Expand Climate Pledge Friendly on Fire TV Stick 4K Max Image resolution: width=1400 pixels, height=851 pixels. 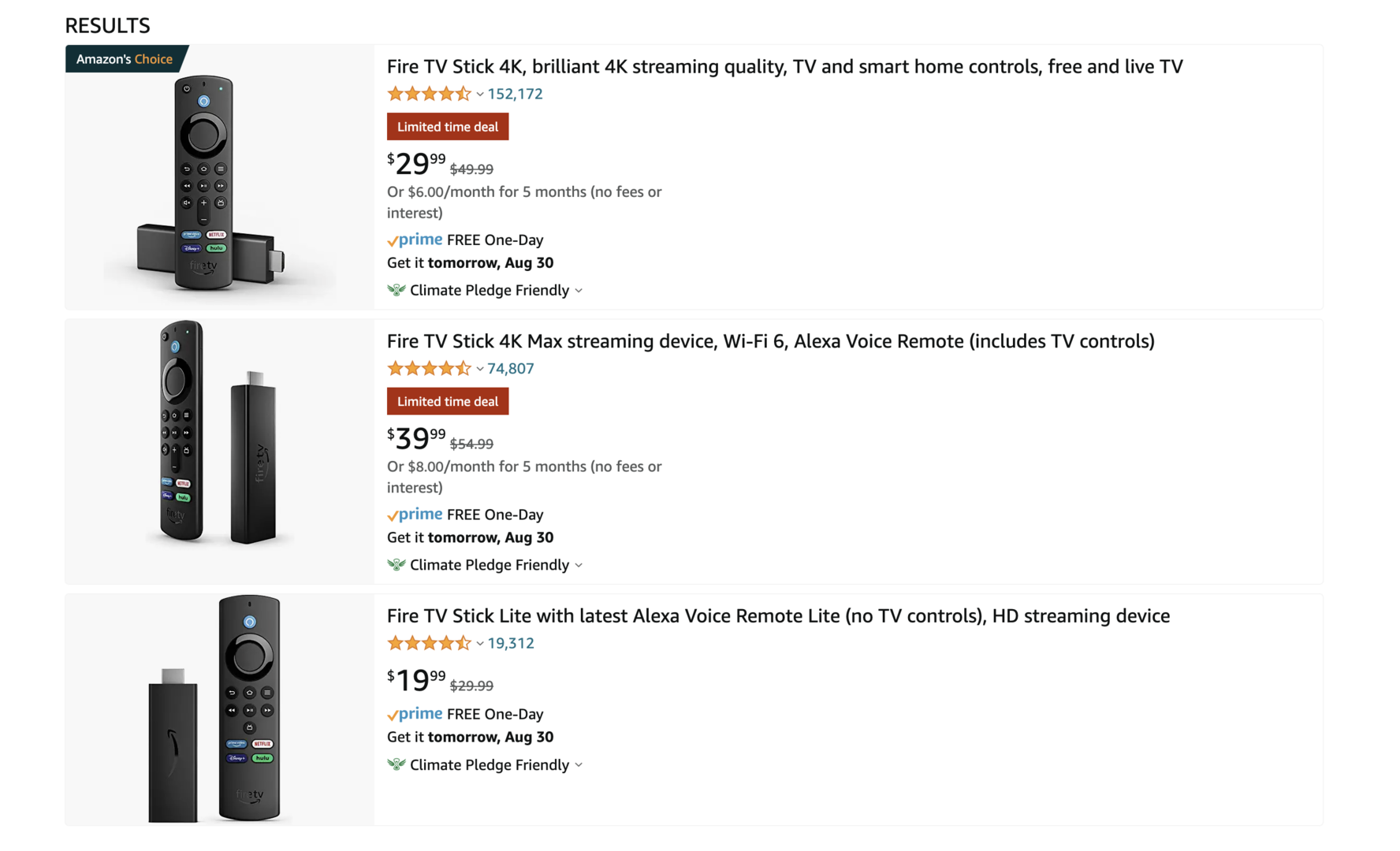coord(579,566)
